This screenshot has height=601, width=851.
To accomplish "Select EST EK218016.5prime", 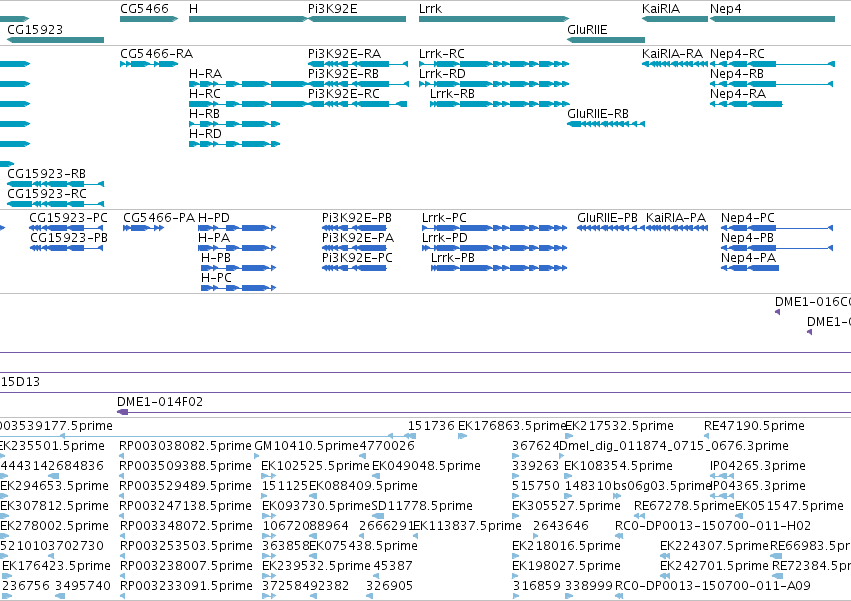I will click(x=516, y=556).
